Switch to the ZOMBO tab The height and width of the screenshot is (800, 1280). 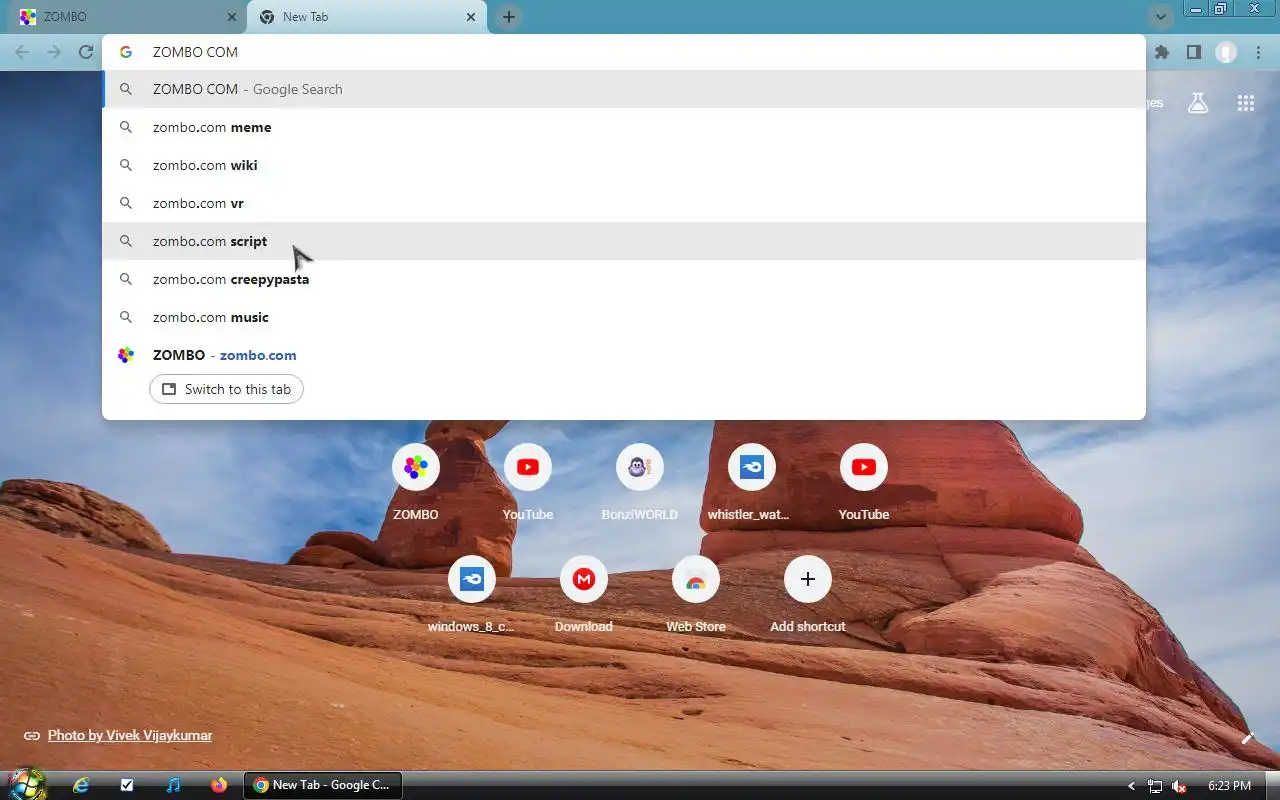click(x=123, y=17)
